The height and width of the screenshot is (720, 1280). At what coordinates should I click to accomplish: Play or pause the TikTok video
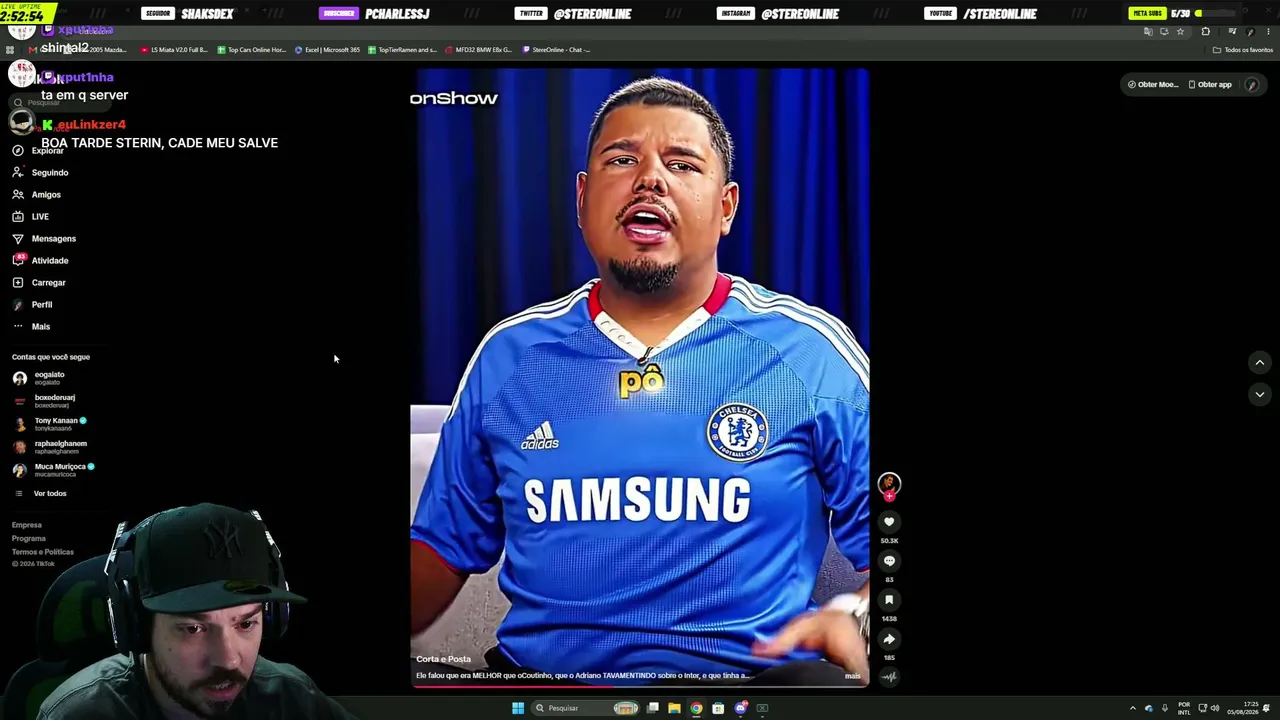(x=640, y=378)
